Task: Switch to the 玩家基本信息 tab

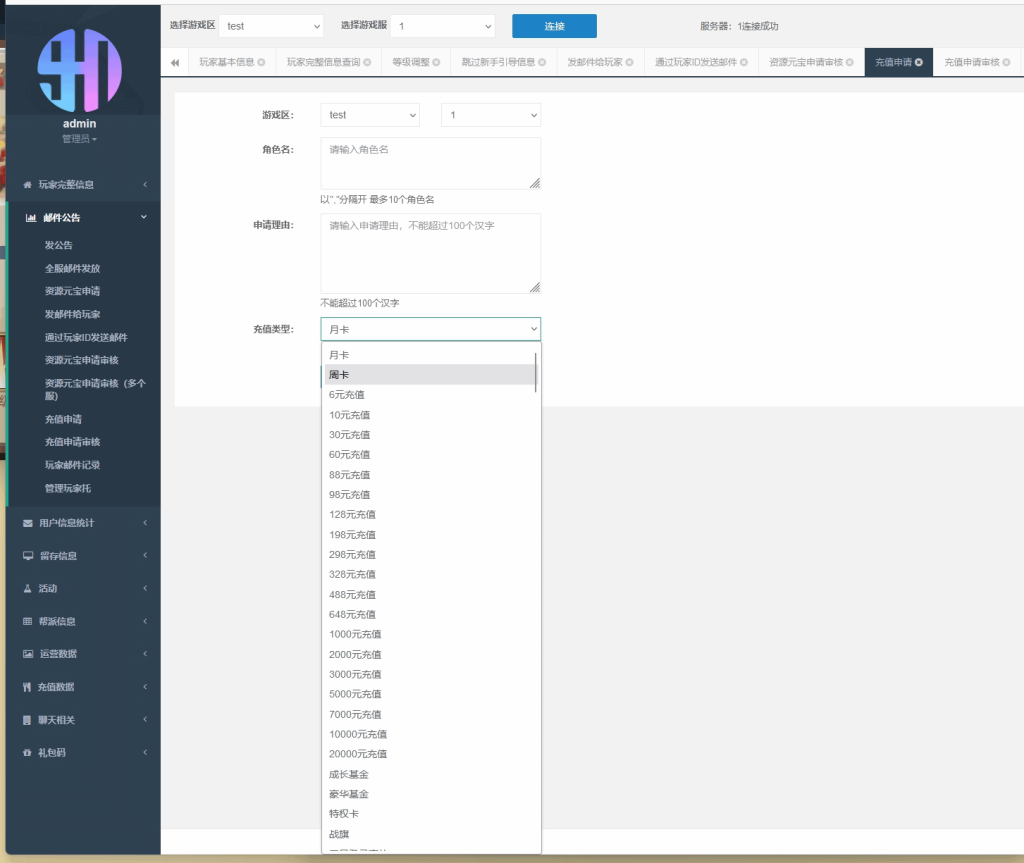Action: (226, 62)
